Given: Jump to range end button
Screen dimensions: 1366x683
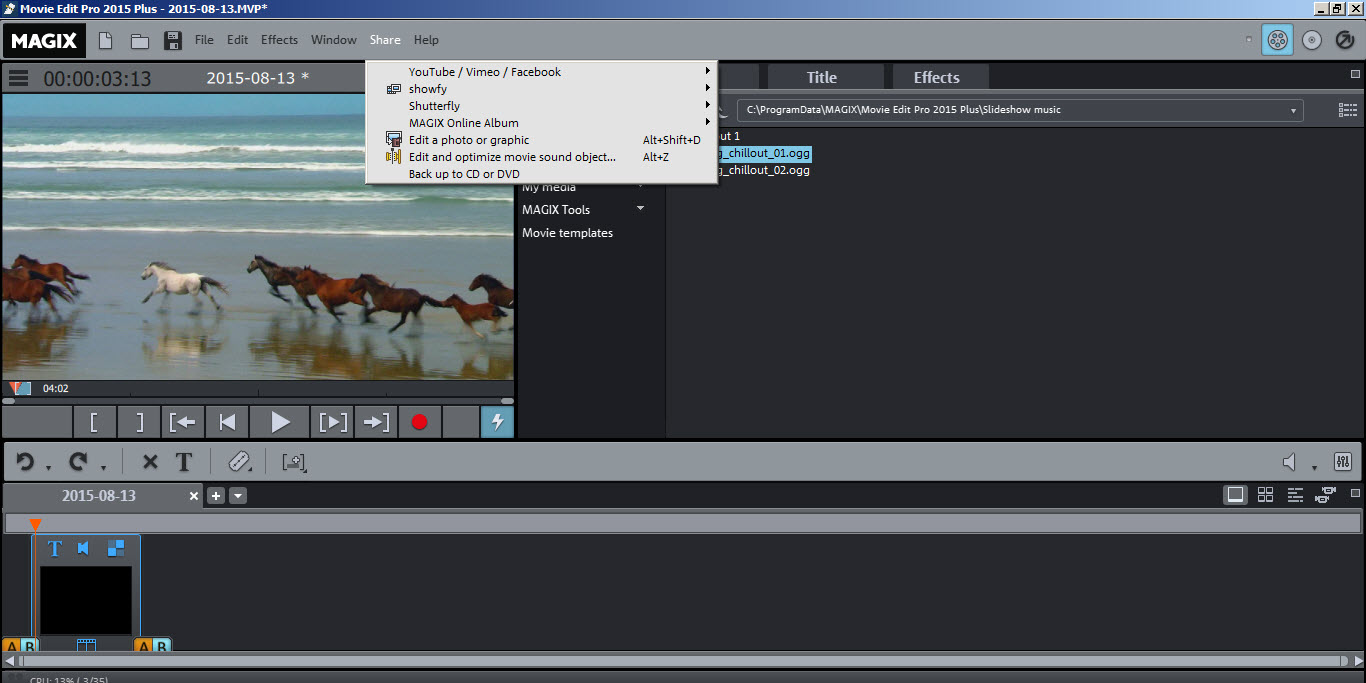Looking at the screenshot, I should [376, 422].
